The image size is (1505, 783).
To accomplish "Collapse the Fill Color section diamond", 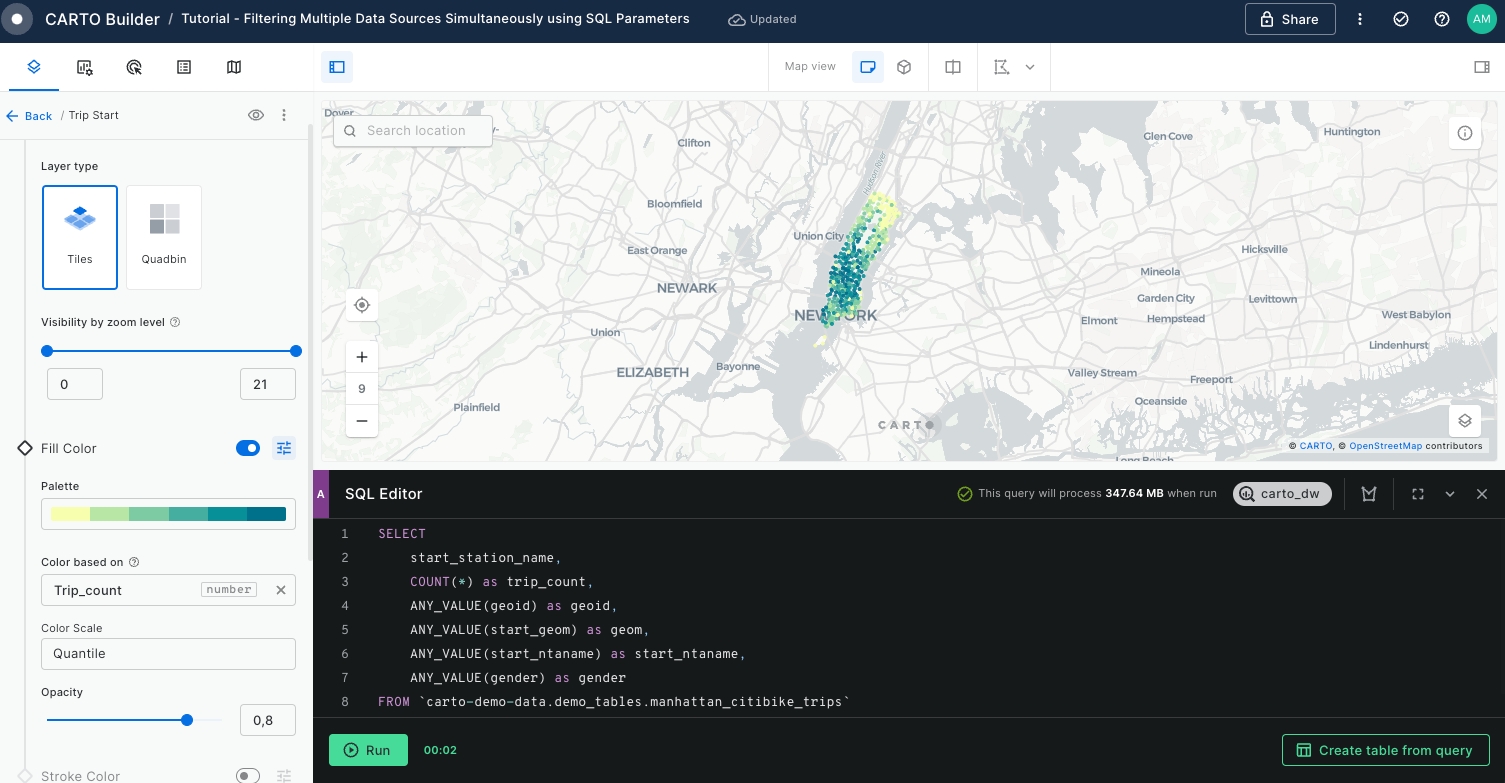I will [25, 448].
